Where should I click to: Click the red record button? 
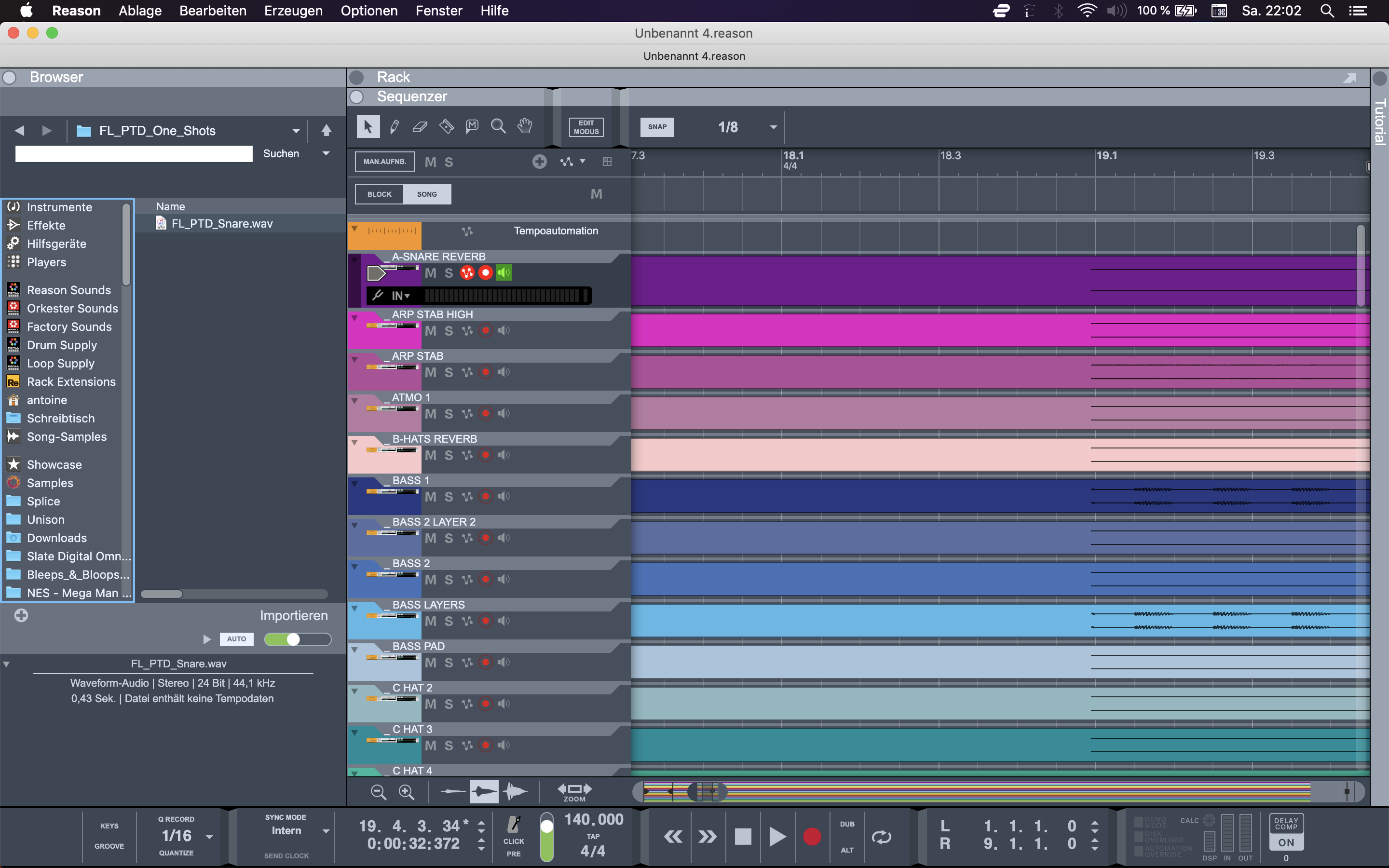[x=812, y=837]
